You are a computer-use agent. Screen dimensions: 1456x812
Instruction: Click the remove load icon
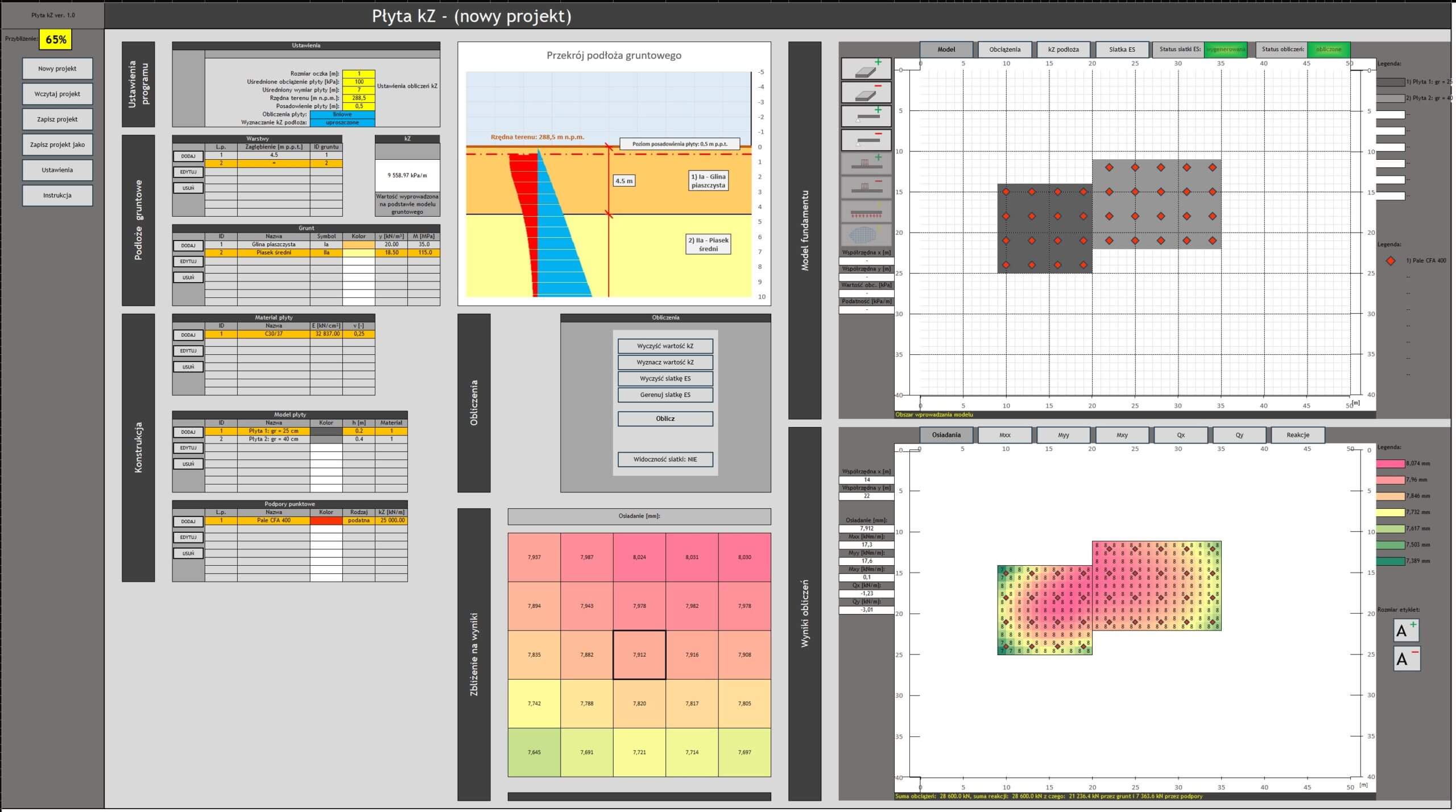pos(866,188)
